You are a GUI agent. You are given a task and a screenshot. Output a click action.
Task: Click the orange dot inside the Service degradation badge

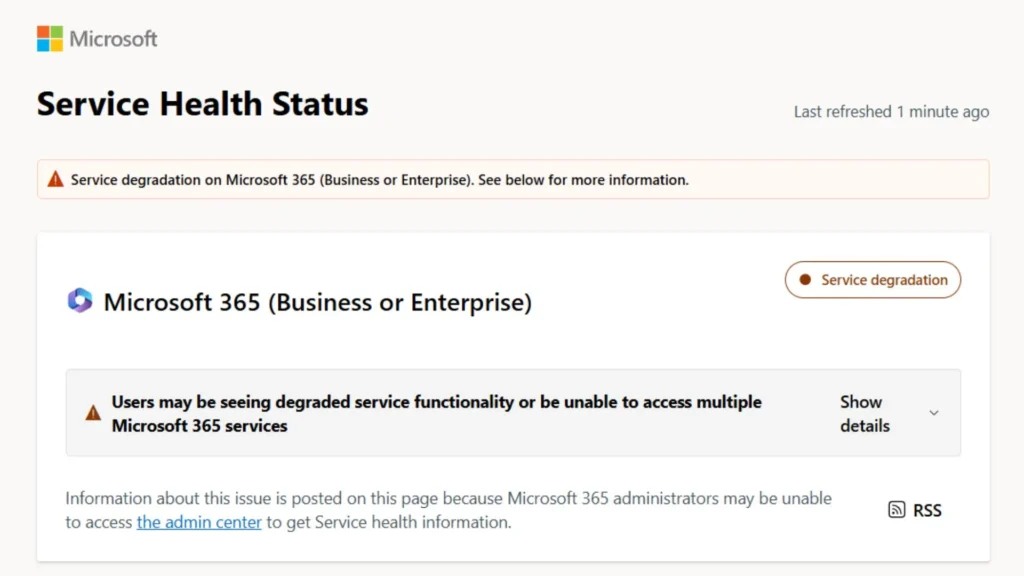[805, 280]
